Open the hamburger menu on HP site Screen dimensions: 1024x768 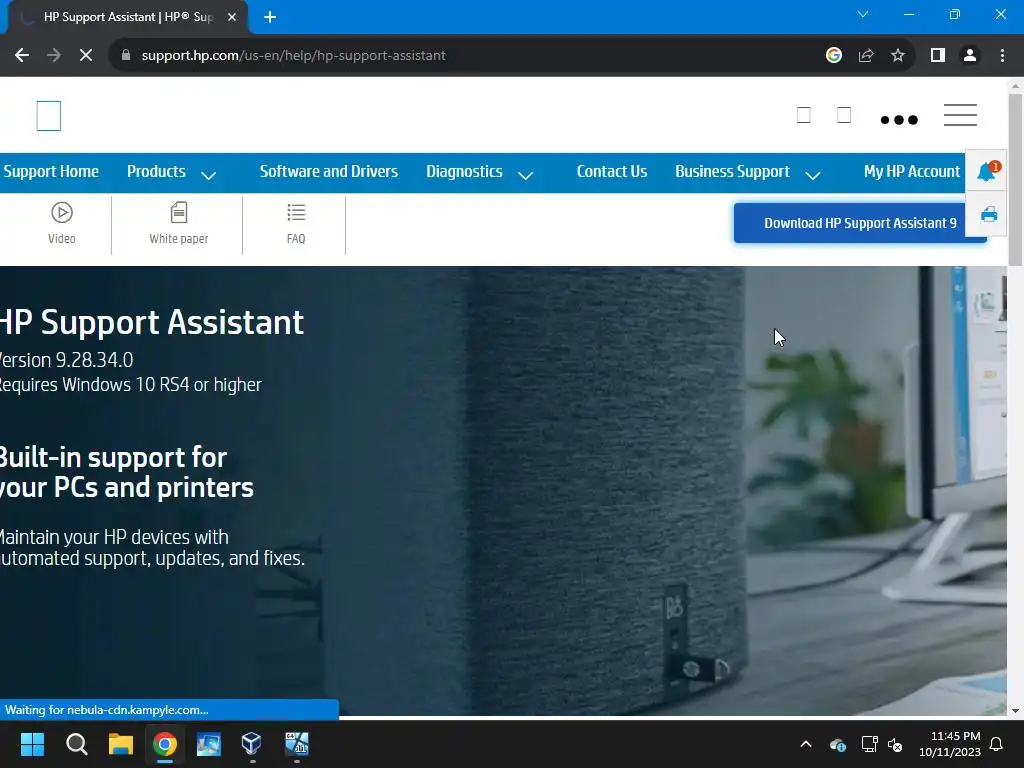[960, 115]
